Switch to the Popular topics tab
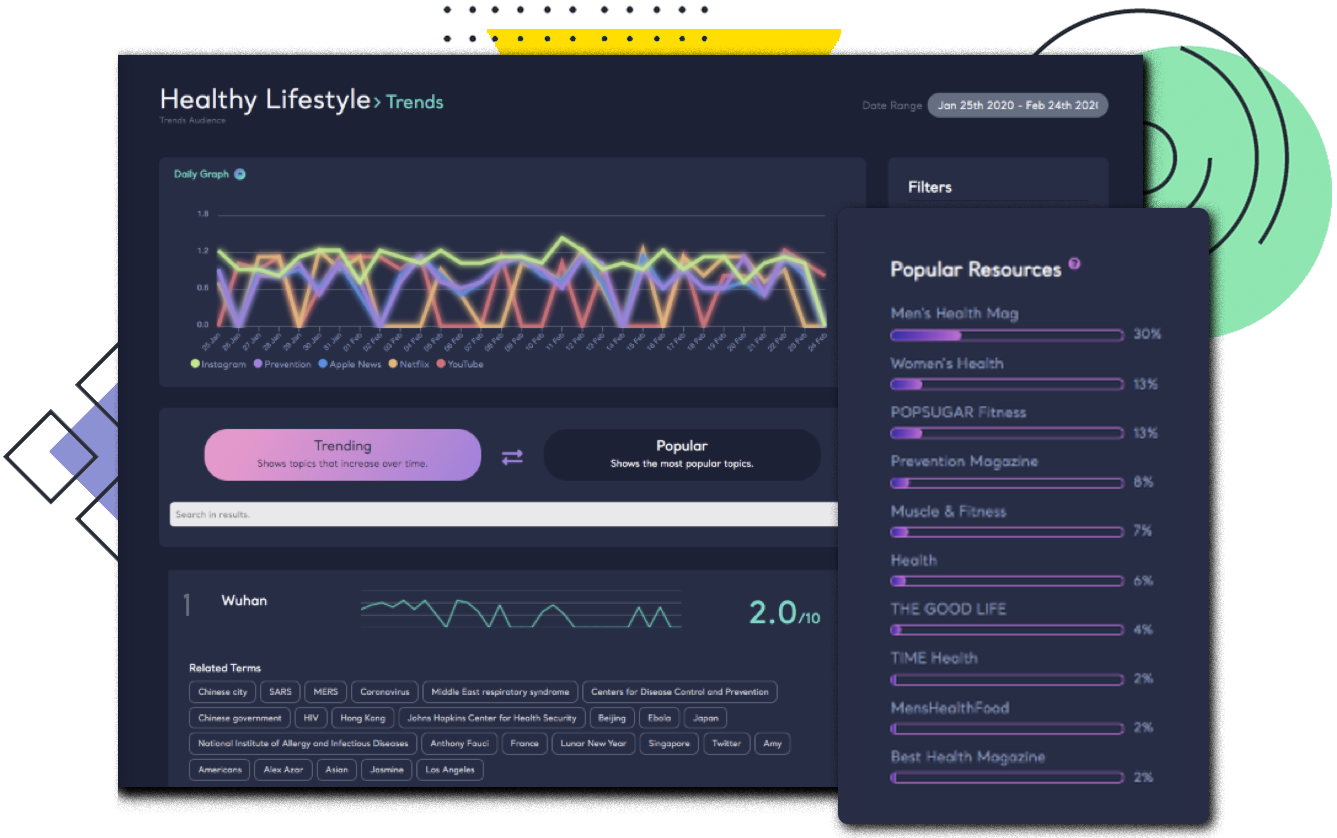 click(x=681, y=455)
